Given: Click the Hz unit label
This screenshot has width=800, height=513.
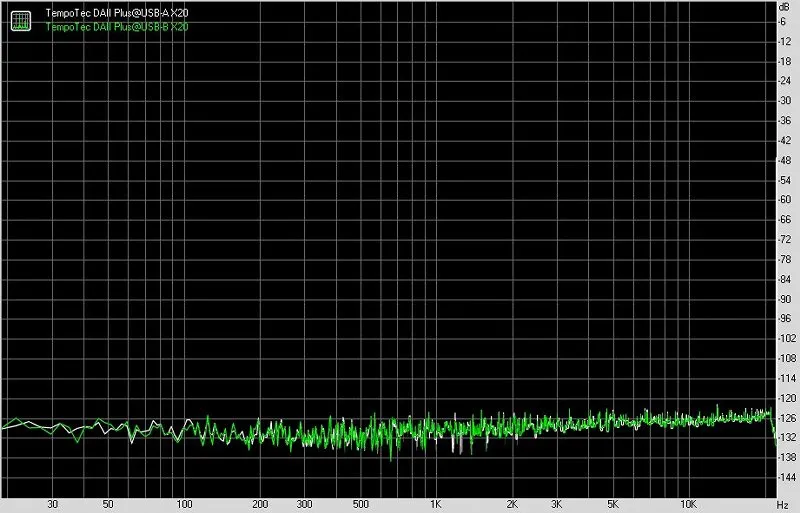Looking at the screenshot, I should [x=782, y=505].
